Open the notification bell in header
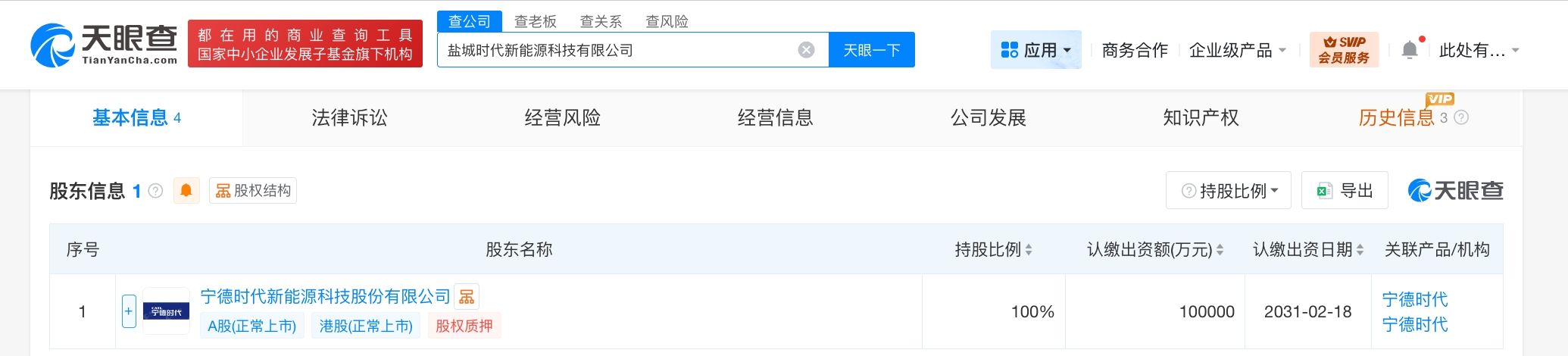The height and width of the screenshot is (356, 1568). [1409, 50]
